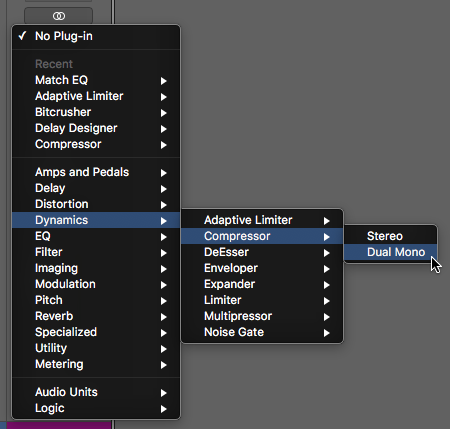This screenshot has width=450, height=429.
Task: Open the Multipressor submenu
Action: pos(262,316)
